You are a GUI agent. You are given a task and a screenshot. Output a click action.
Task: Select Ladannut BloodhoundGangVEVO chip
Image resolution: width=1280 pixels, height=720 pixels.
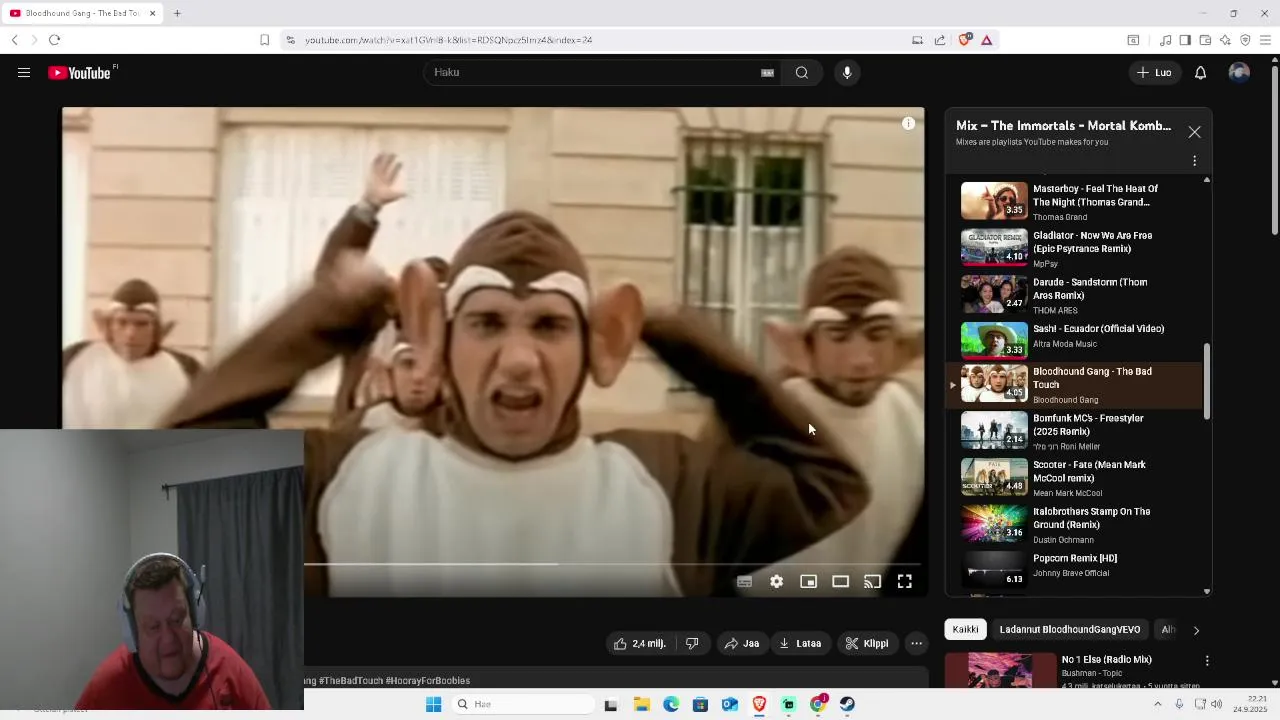[x=1070, y=630]
